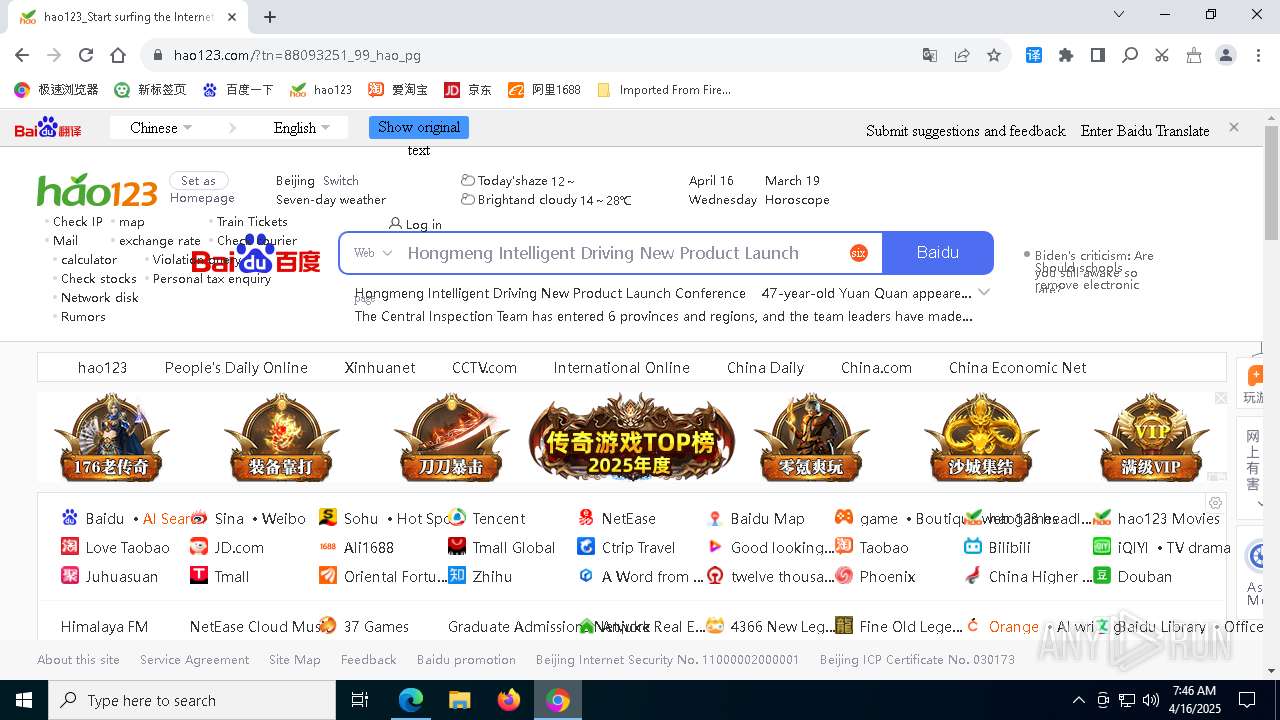1280x720 pixels.
Task: Open the Windows Start menu
Action: (x=23, y=700)
